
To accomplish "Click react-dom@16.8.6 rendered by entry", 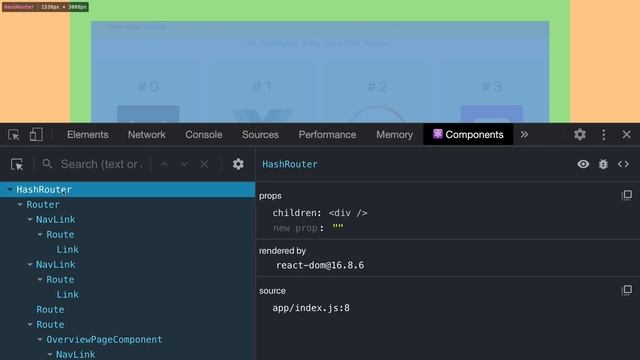I will click(320, 265).
